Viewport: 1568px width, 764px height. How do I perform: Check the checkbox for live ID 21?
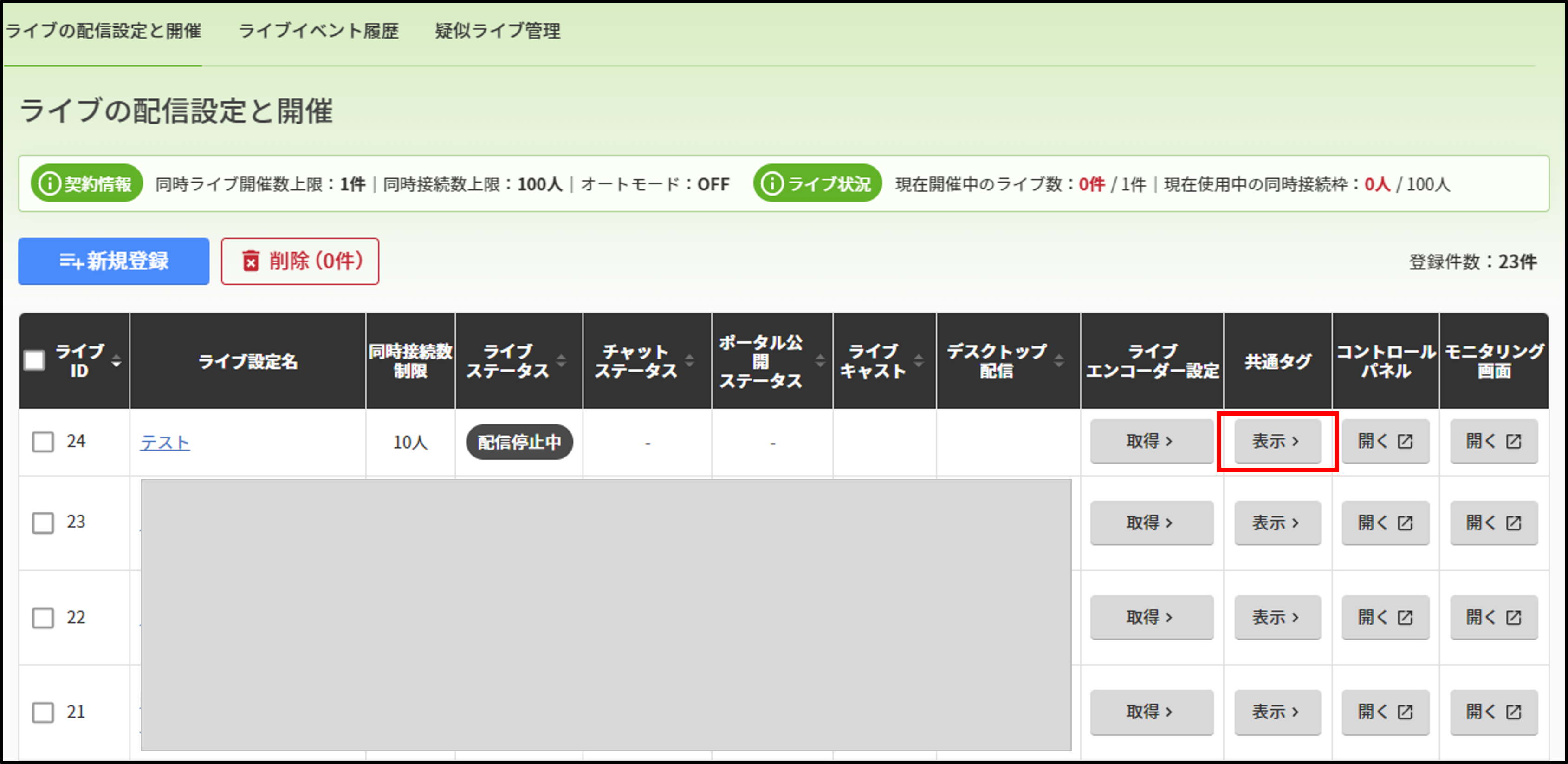coord(43,712)
